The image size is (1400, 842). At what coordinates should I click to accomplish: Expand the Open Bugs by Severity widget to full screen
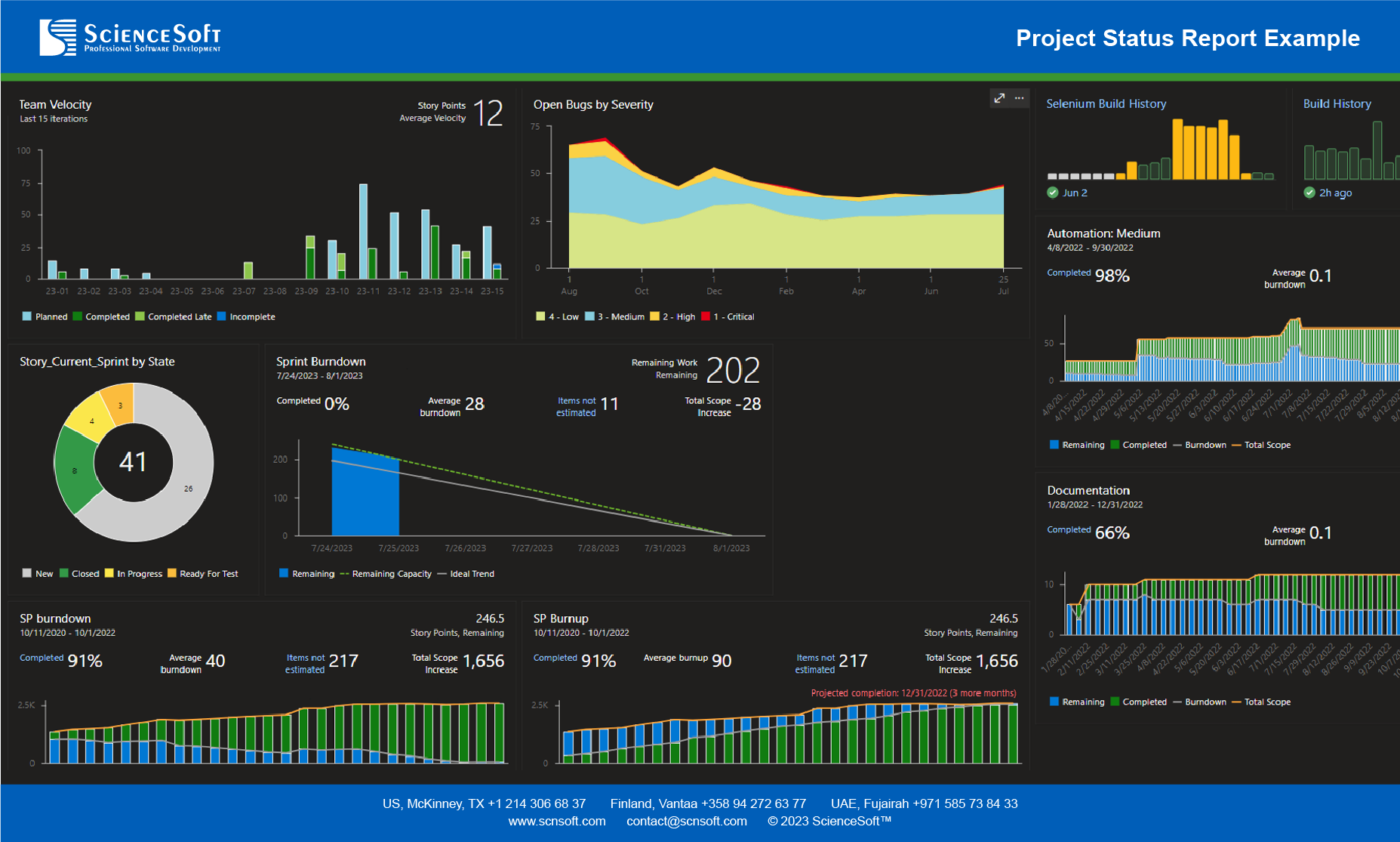point(999,98)
